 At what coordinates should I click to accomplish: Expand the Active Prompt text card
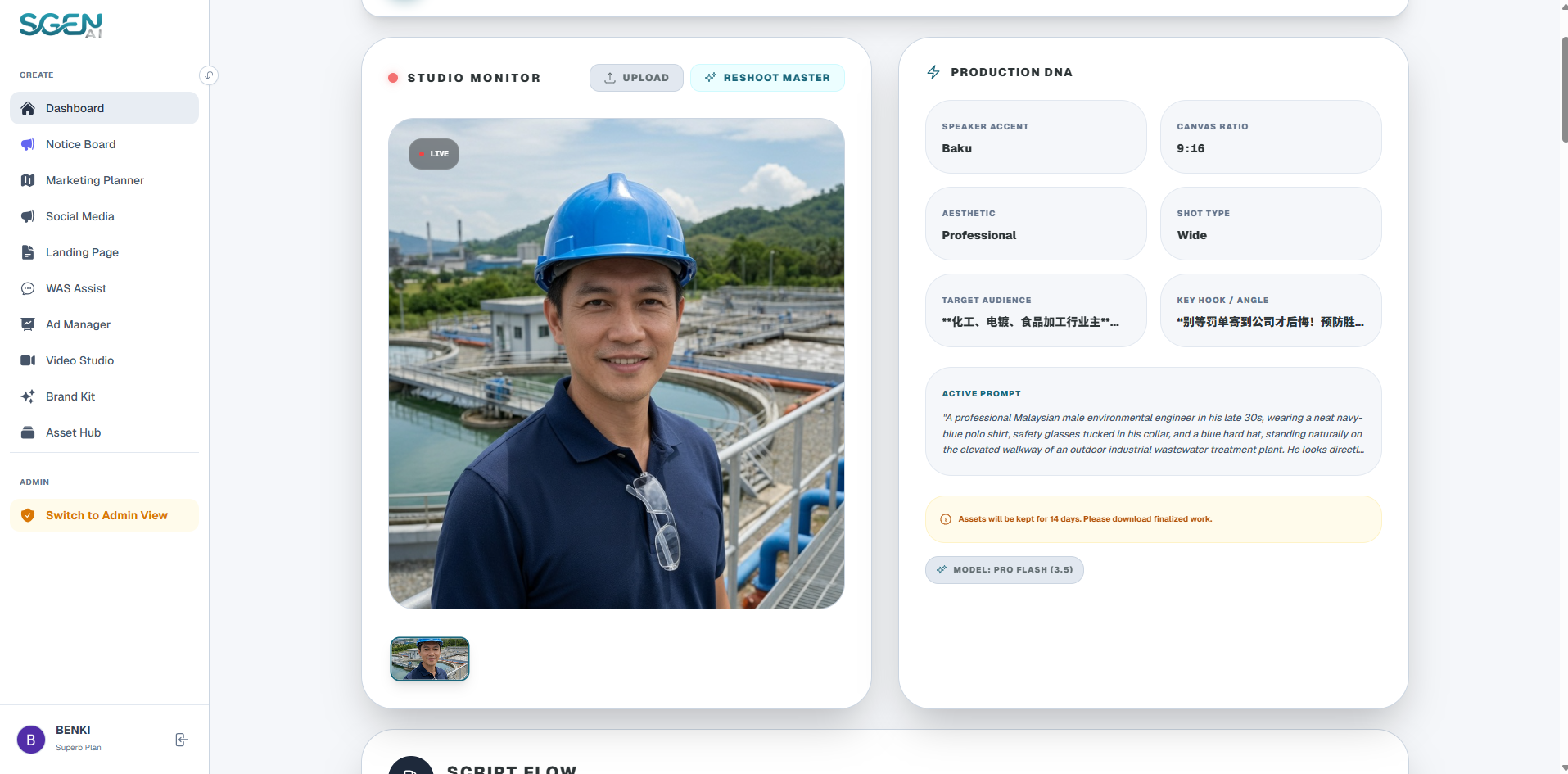(x=1153, y=421)
